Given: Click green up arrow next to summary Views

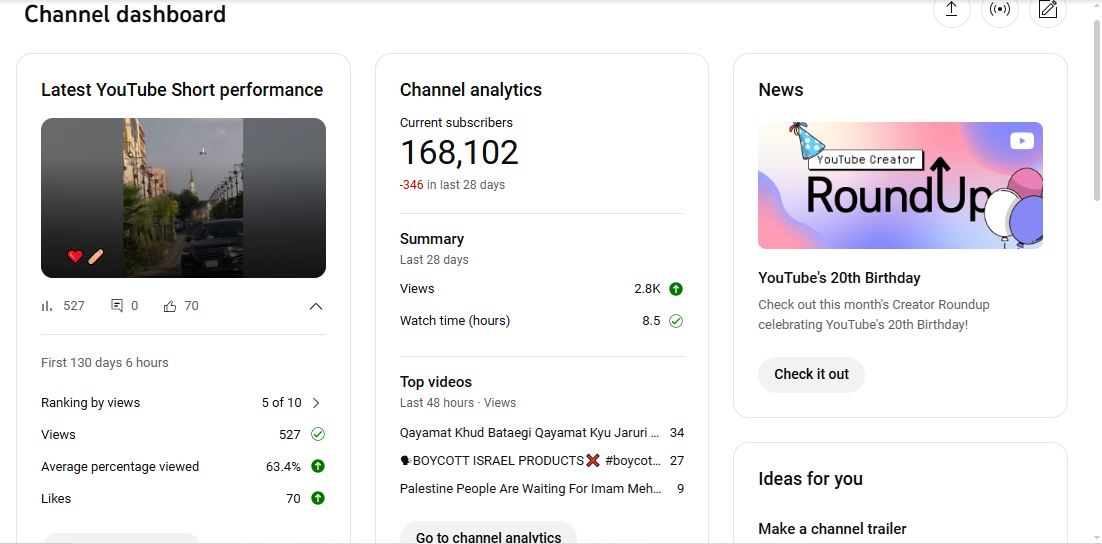Looking at the screenshot, I should coord(676,289).
